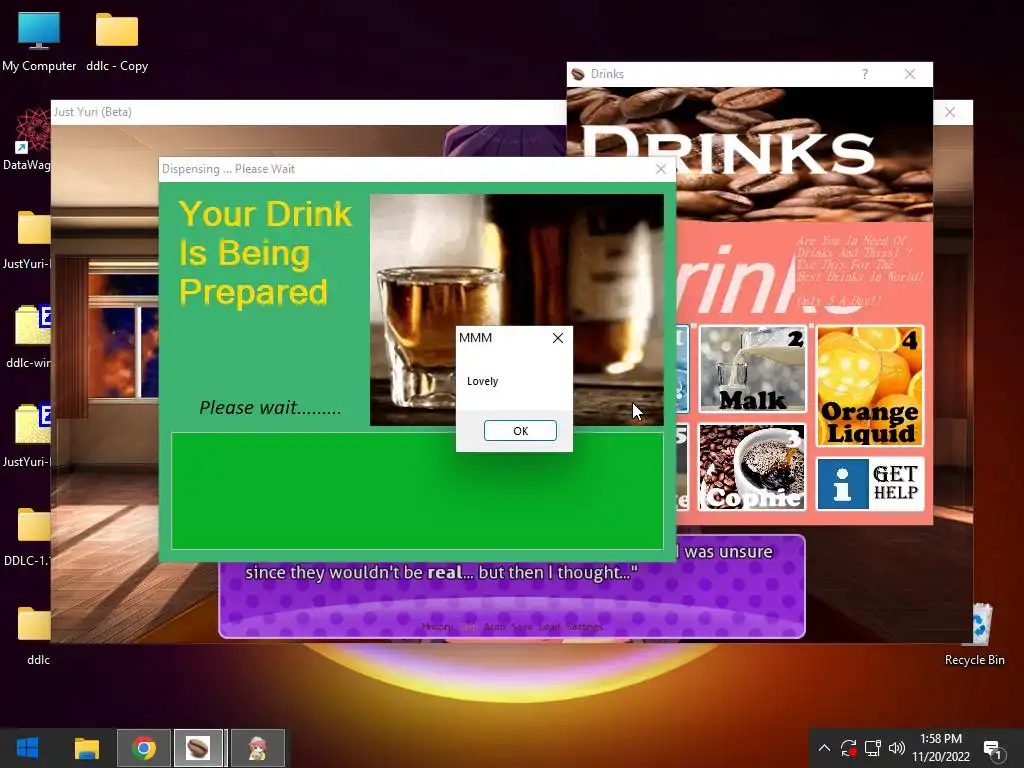Open the Get Help info tile
Screen dimensions: 1024x768
coord(870,484)
